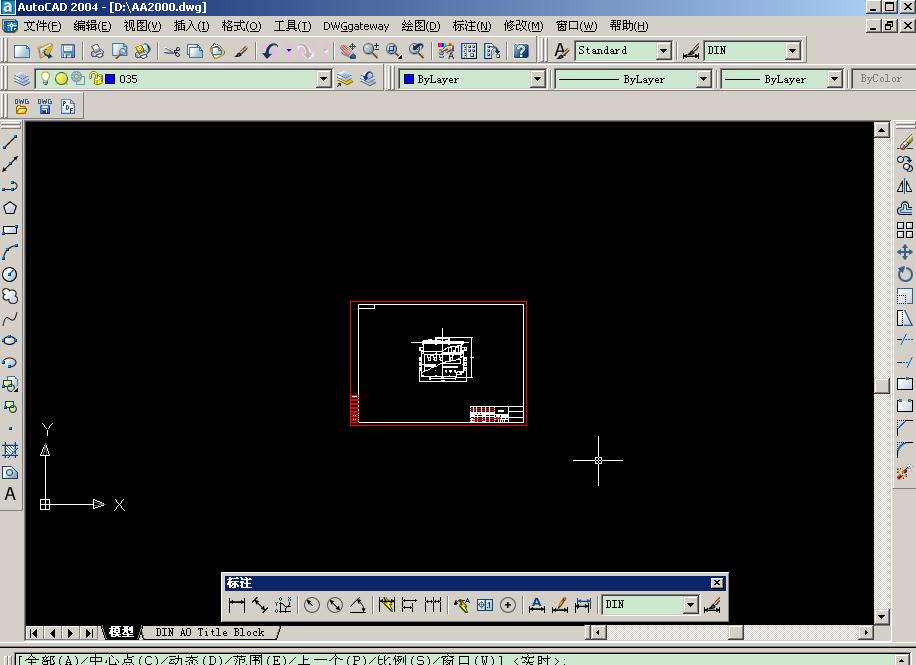The height and width of the screenshot is (665, 916).
Task: Click the vertical scrollbar up arrow
Action: point(882,130)
